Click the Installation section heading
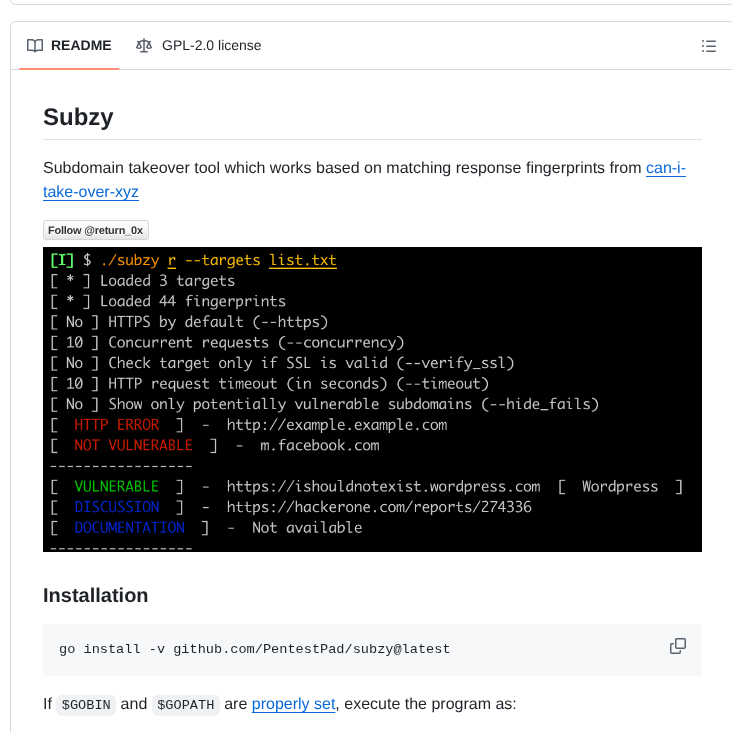This screenshot has height=732, width=732. click(95, 596)
